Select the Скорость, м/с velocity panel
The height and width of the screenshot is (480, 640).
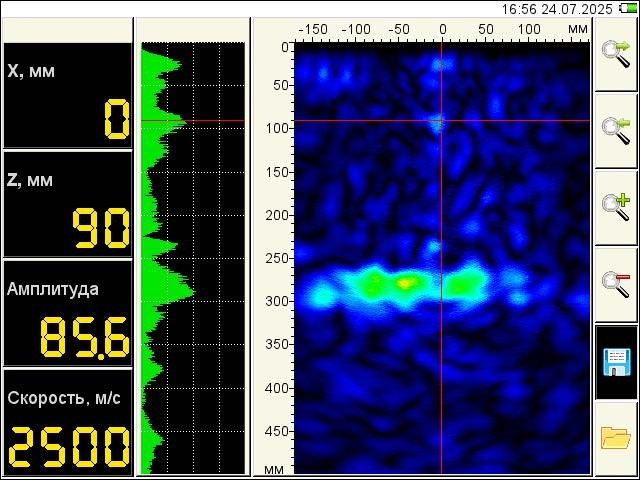tap(67, 422)
